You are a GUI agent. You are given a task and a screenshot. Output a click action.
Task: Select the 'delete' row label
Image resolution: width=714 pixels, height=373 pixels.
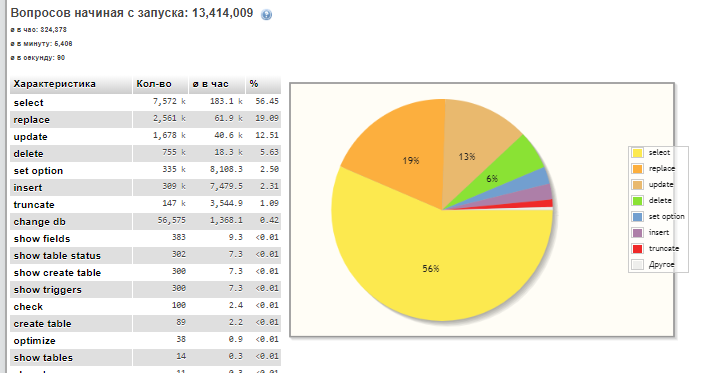(28, 154)
